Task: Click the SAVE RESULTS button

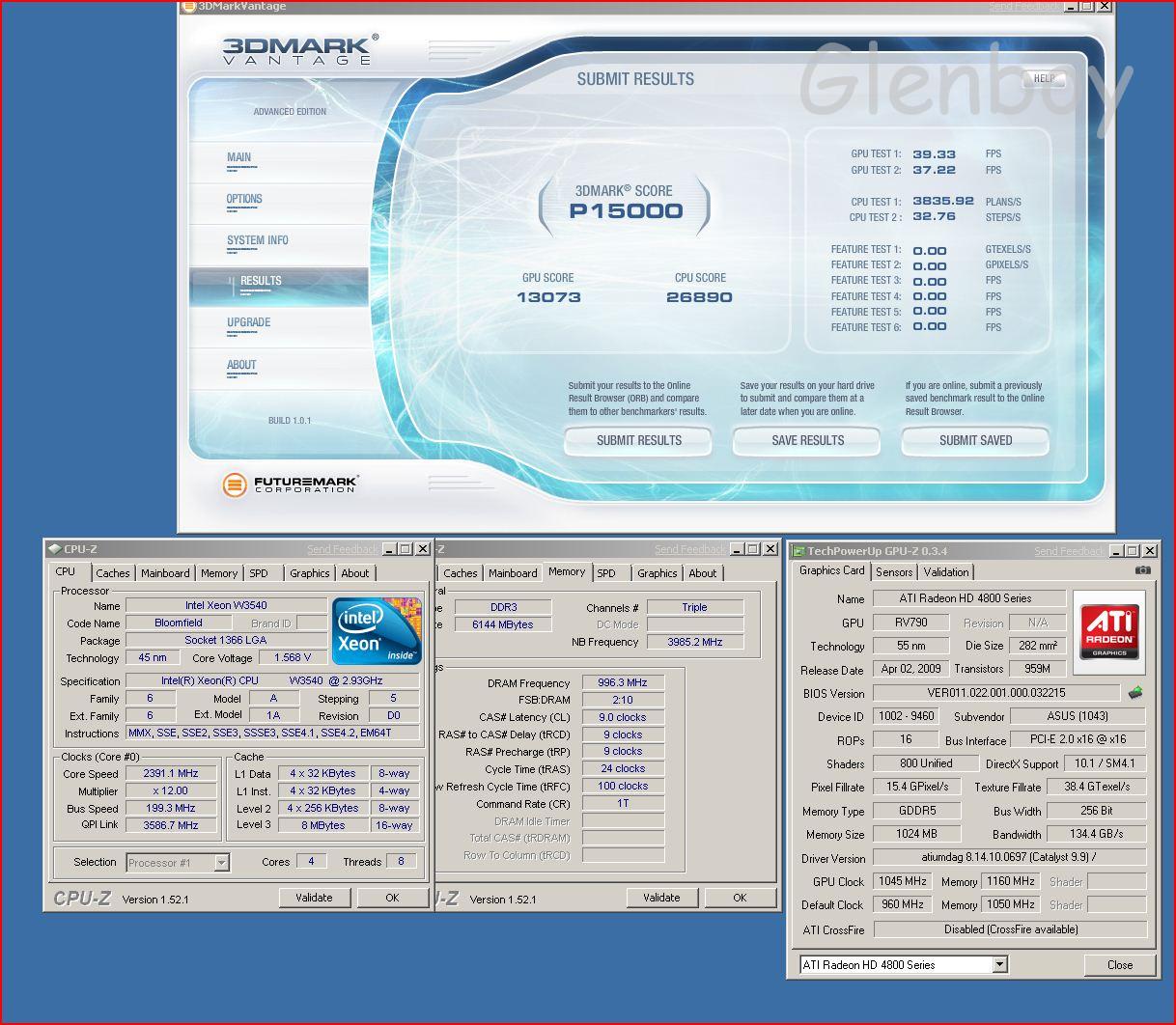Action: [807, 440]
